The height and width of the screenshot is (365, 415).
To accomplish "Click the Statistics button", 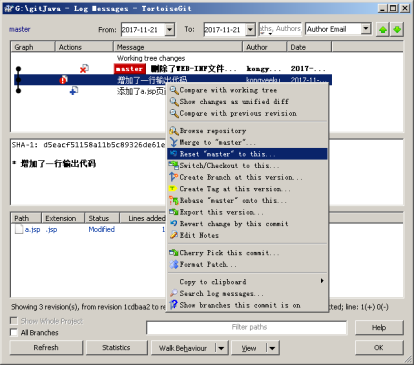I will click(x=116, y=348).
